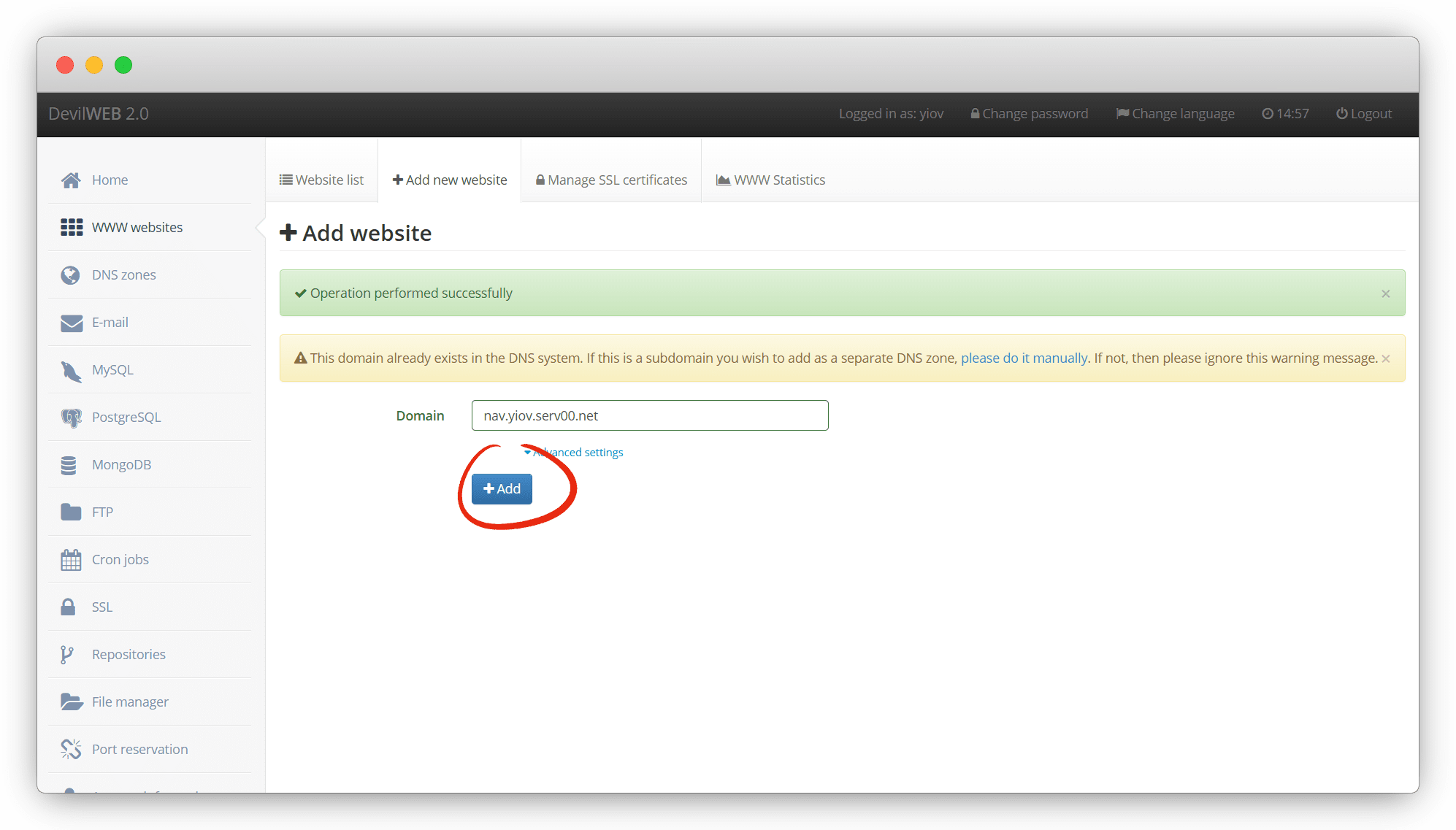
Task: Switch to the Website list tab
Action: [x=321, y=180]
